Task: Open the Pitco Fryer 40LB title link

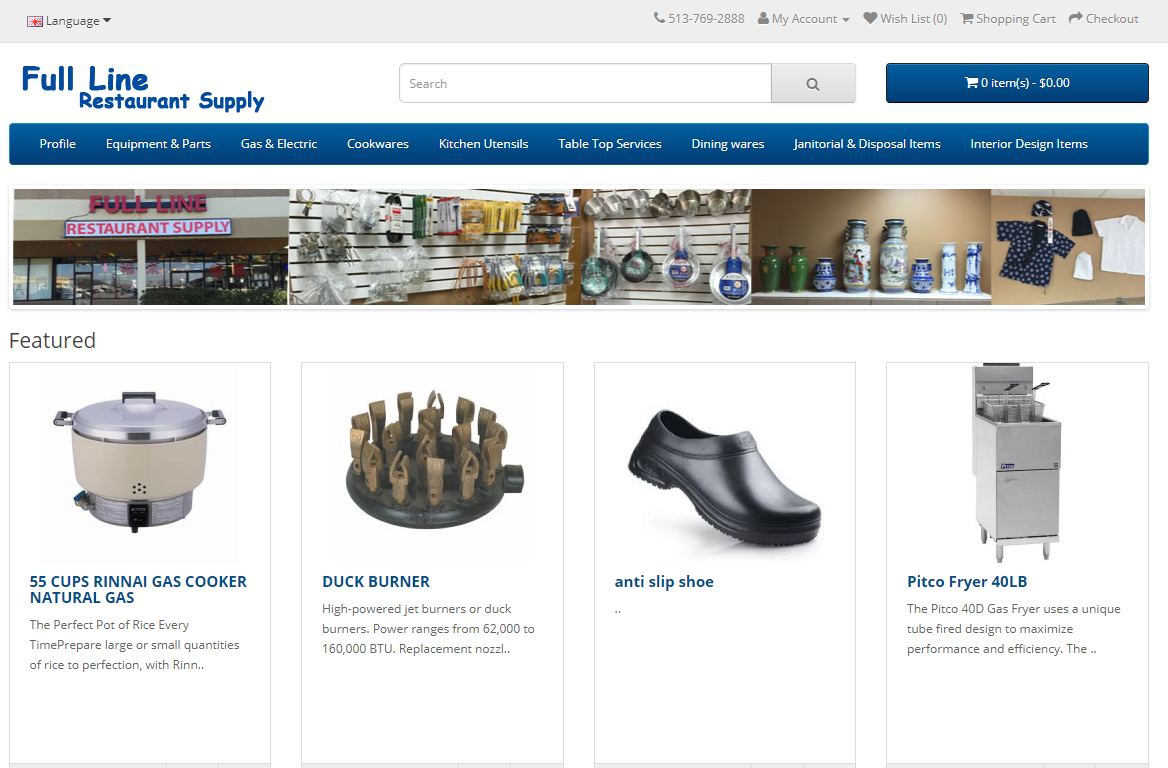Action: [x=967, y=582]
